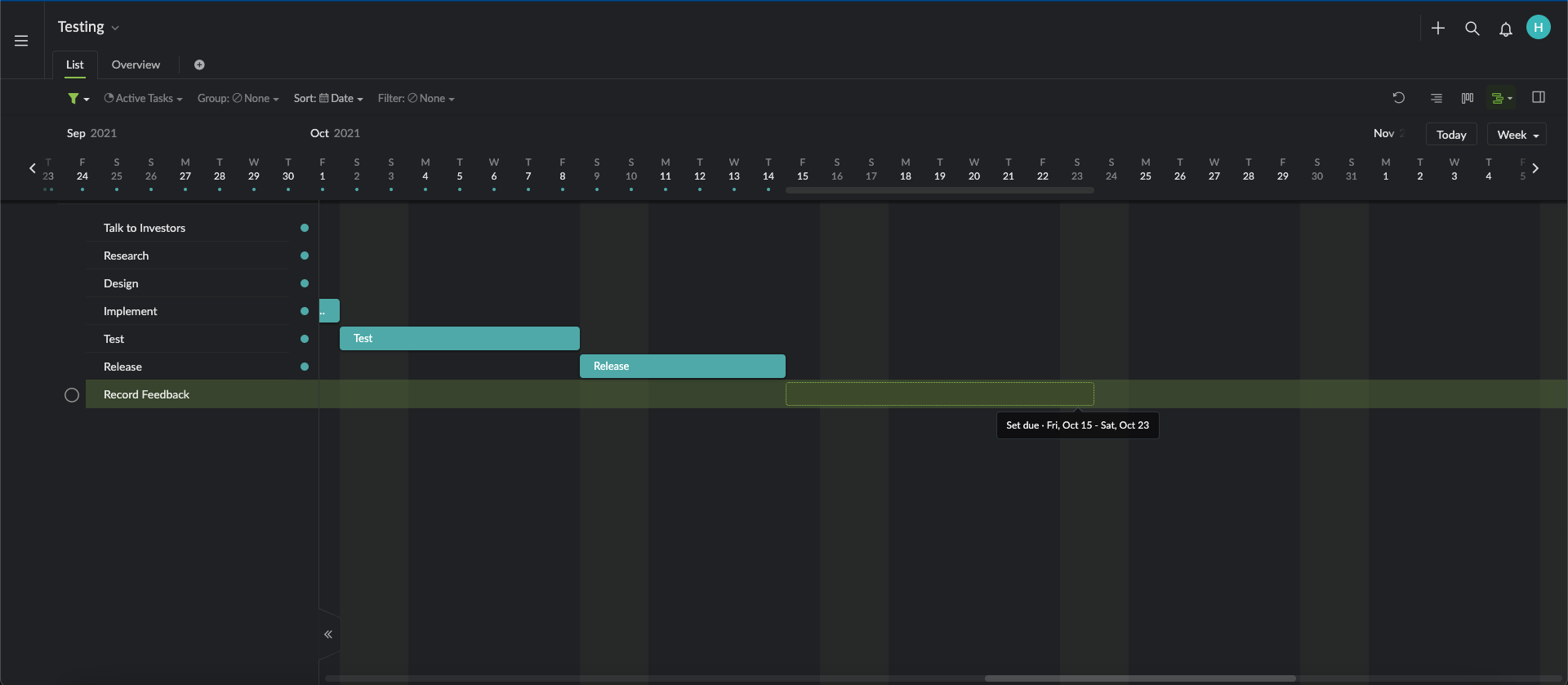Toggle completion circle for Record Feedback
Image resolution: width=1568 pixels, height=685 pixels.
(72, 395)
